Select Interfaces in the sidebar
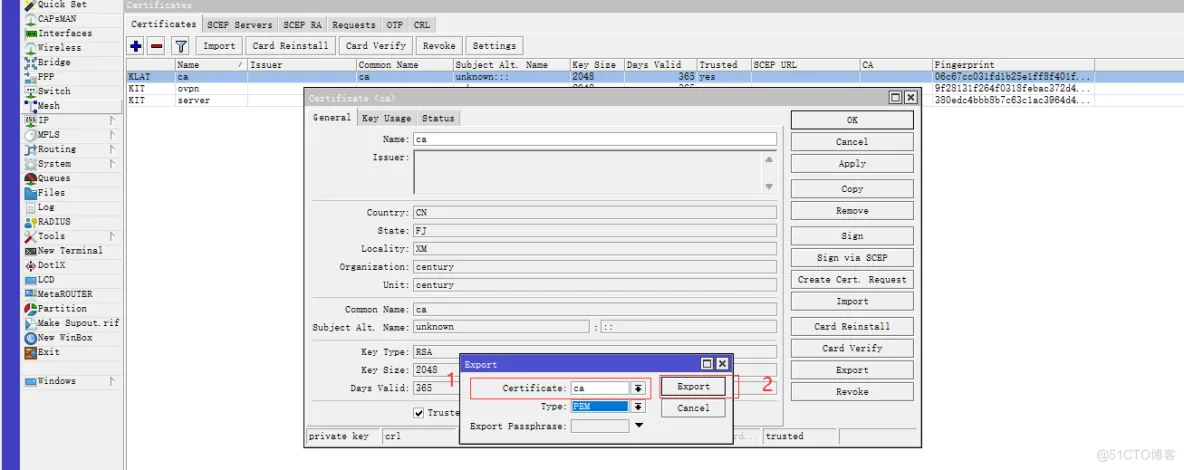Screen dimensions: 1184x470 (x=65, y=33)
